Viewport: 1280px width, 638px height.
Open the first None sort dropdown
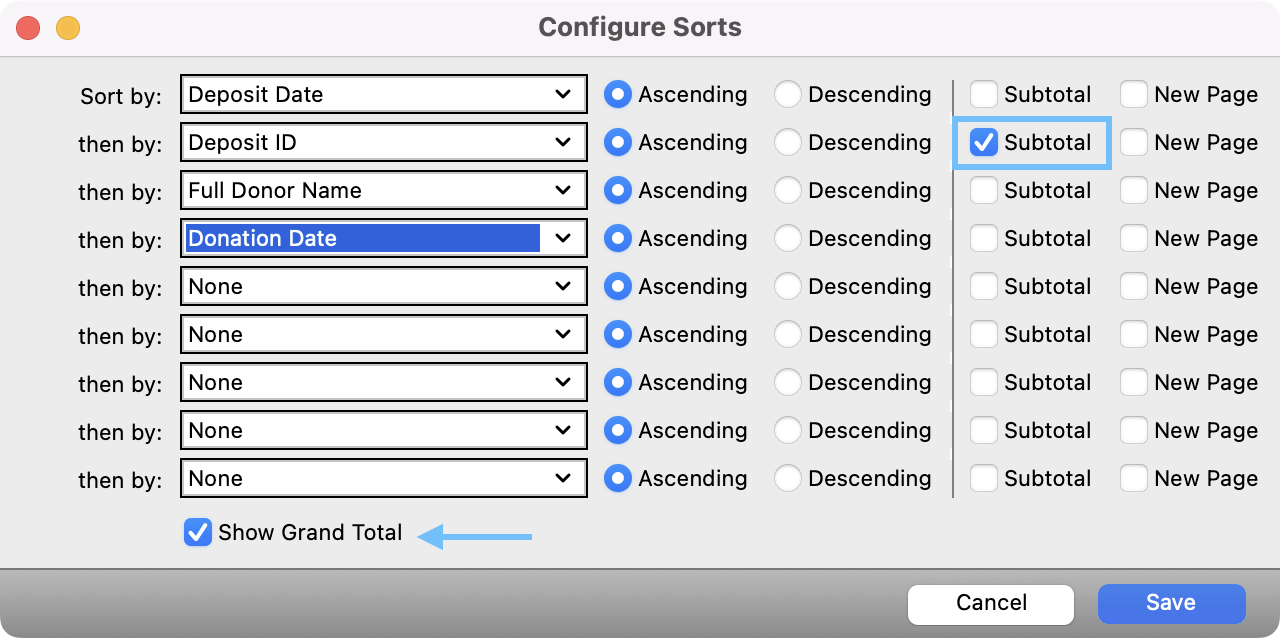pos(383,286)
